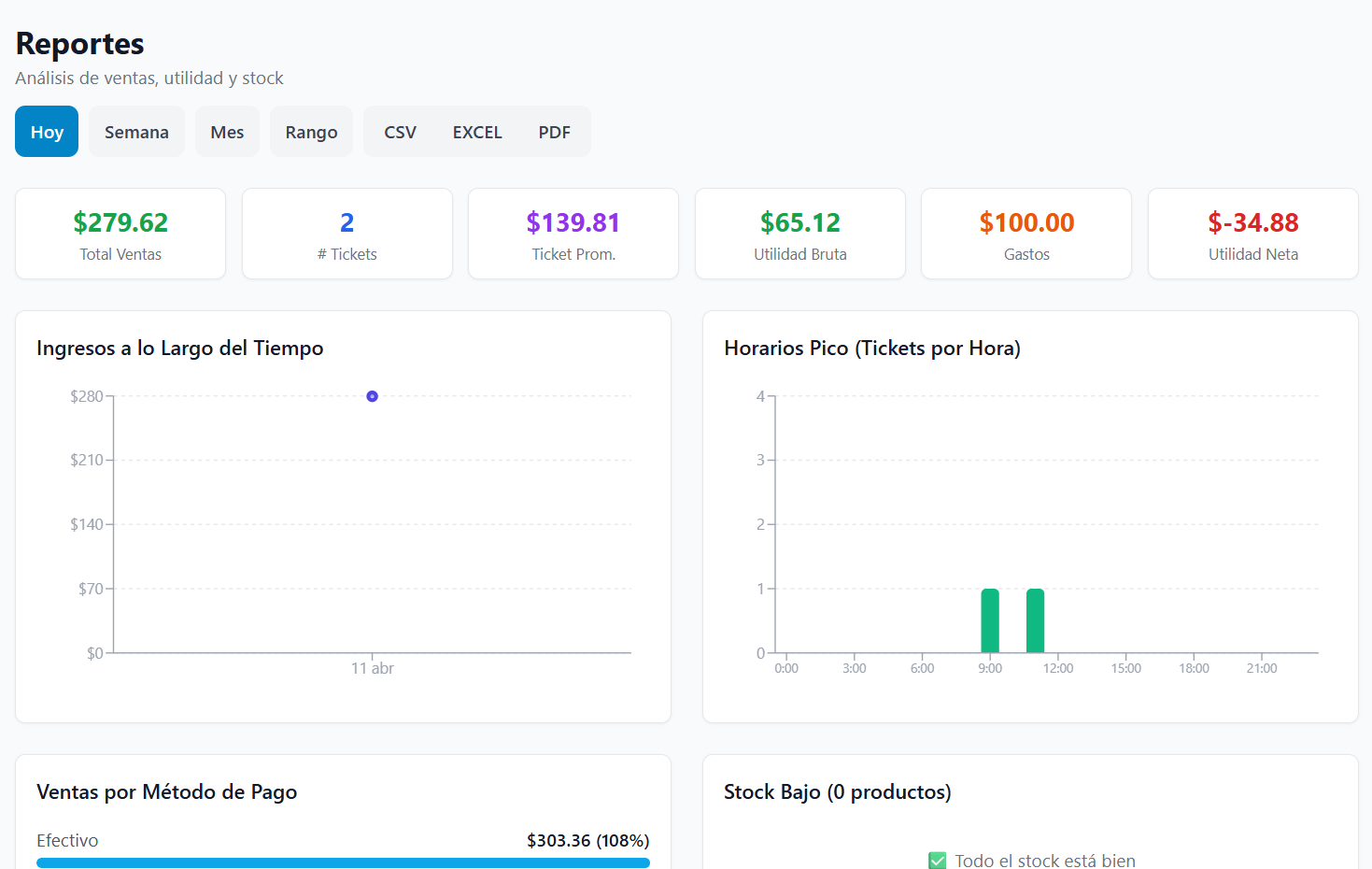
Task: Click the 11 abr data point
Action: [372, 396]
